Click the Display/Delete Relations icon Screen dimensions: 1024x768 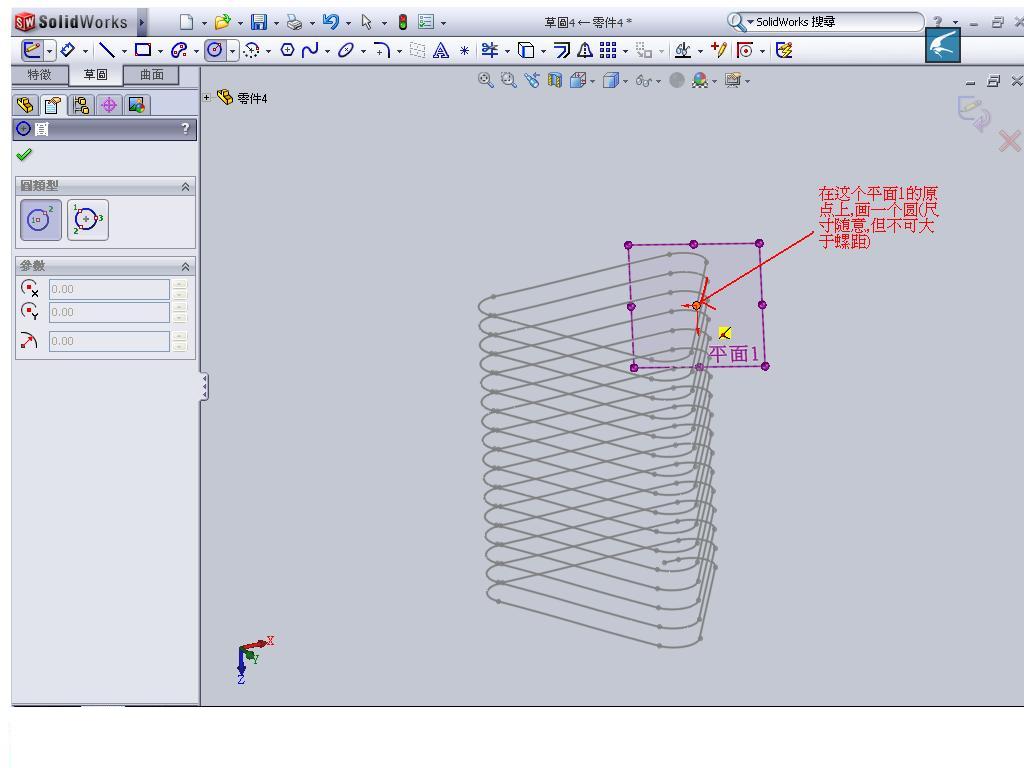point(682,50)
